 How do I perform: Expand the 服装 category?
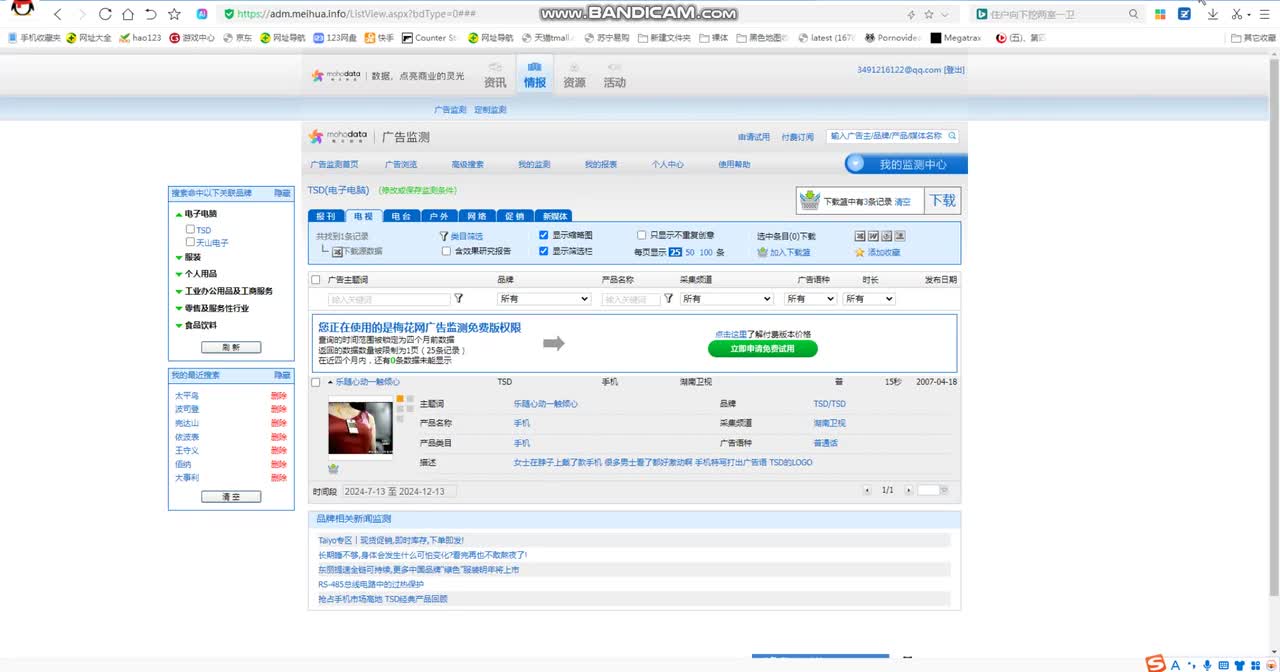[179, 257]
